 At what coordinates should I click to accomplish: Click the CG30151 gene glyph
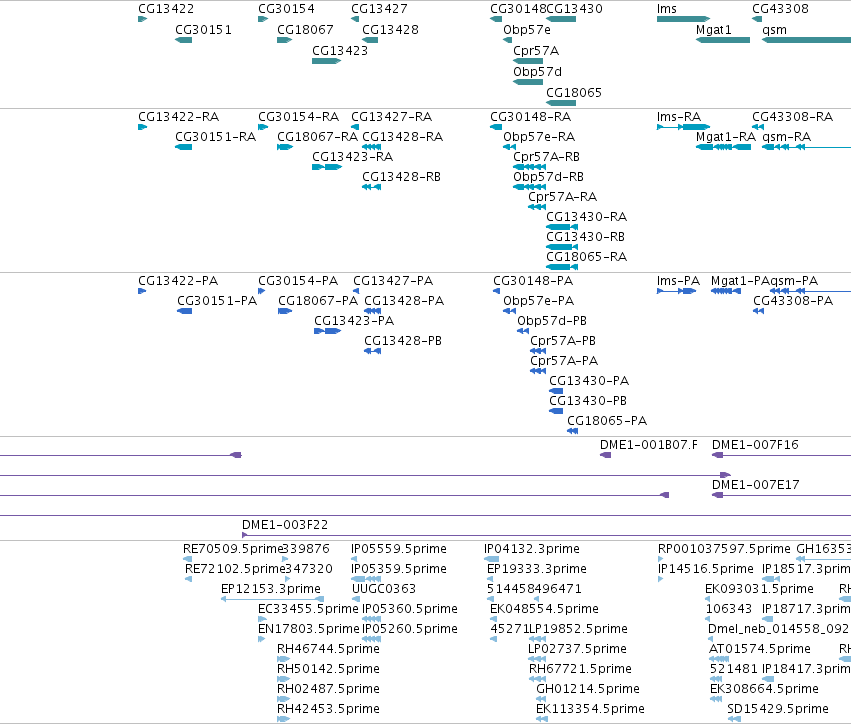183,40
